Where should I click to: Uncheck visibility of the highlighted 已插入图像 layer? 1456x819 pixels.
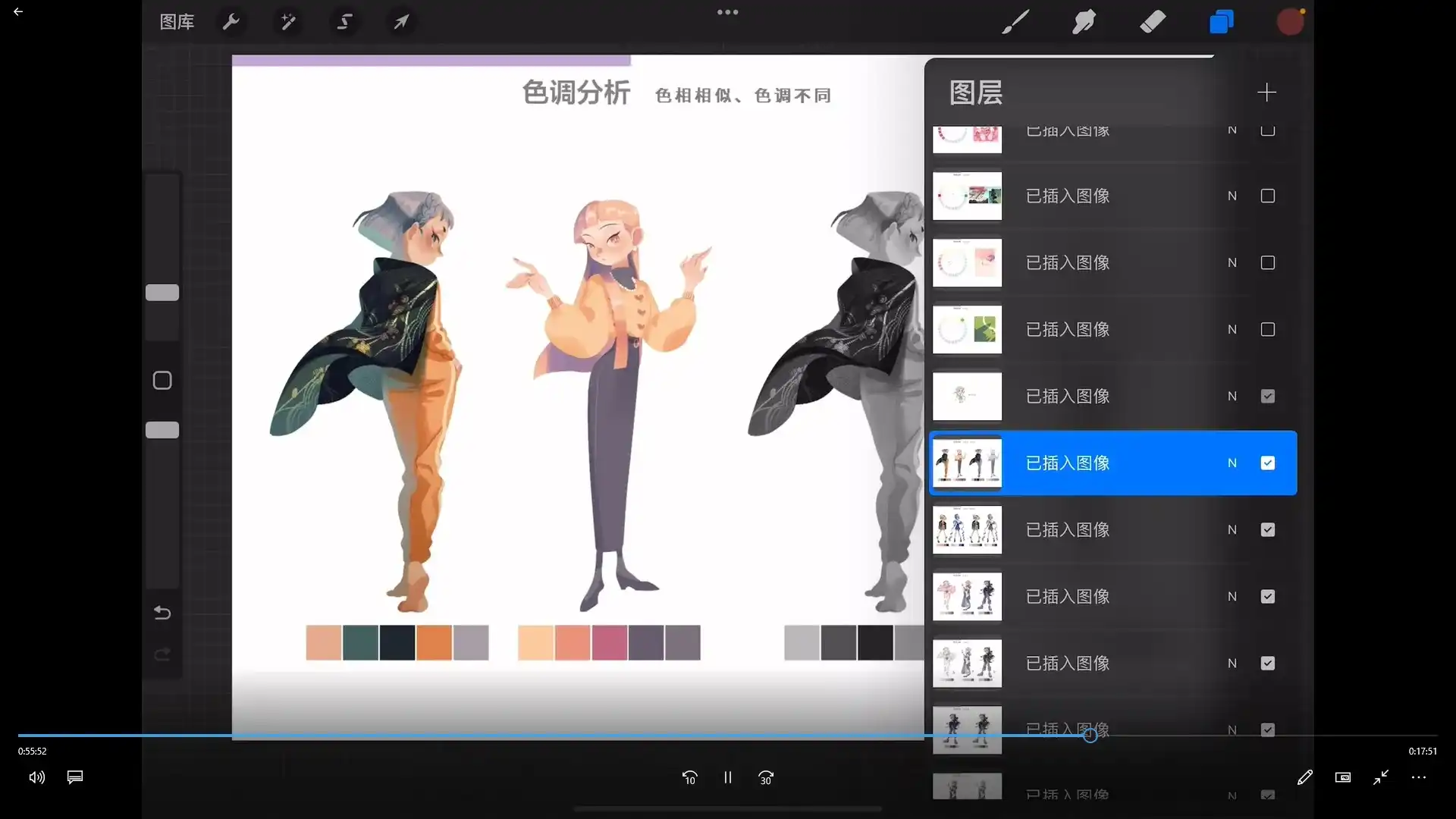point(1267,463)
